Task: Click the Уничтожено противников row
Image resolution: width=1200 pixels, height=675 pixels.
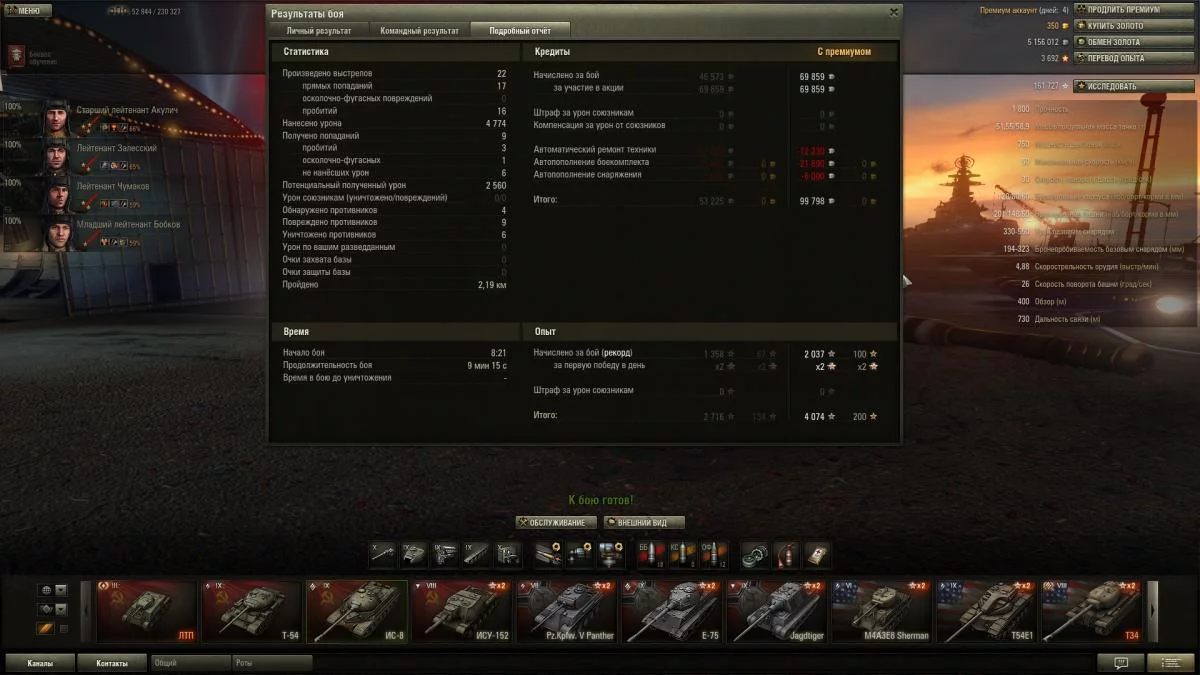Action: (x=394, y=235)
